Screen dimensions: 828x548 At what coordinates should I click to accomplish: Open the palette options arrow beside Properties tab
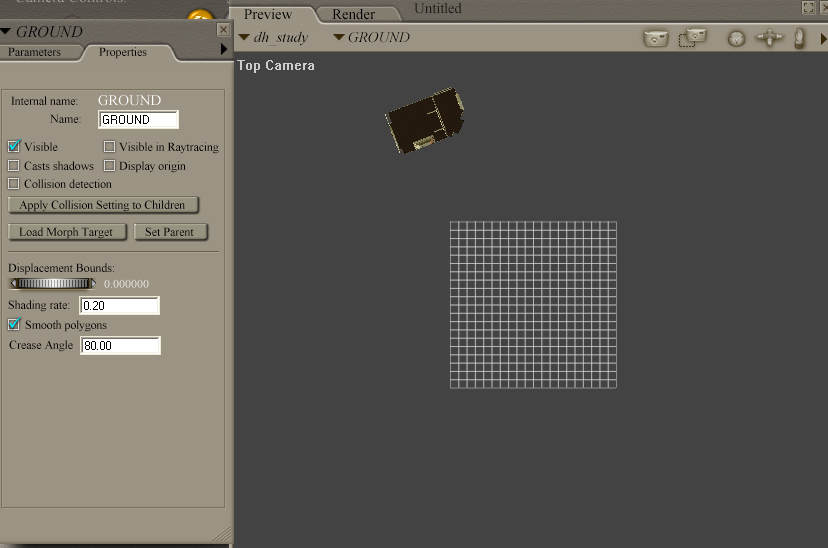[223, 49]
